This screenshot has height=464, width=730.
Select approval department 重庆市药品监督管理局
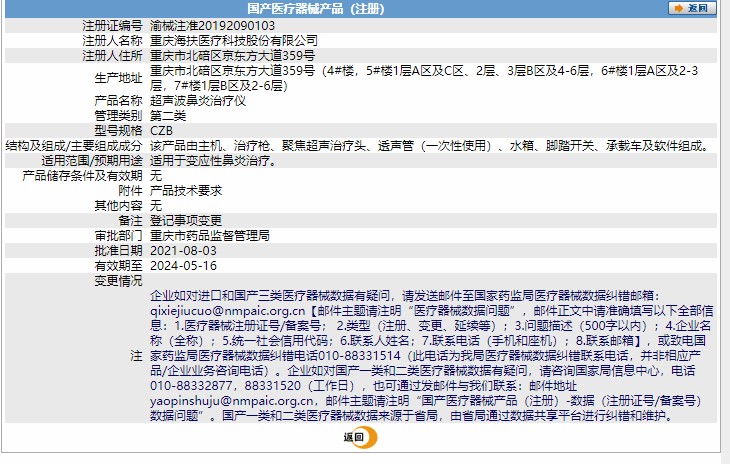(x=210, y=235)
